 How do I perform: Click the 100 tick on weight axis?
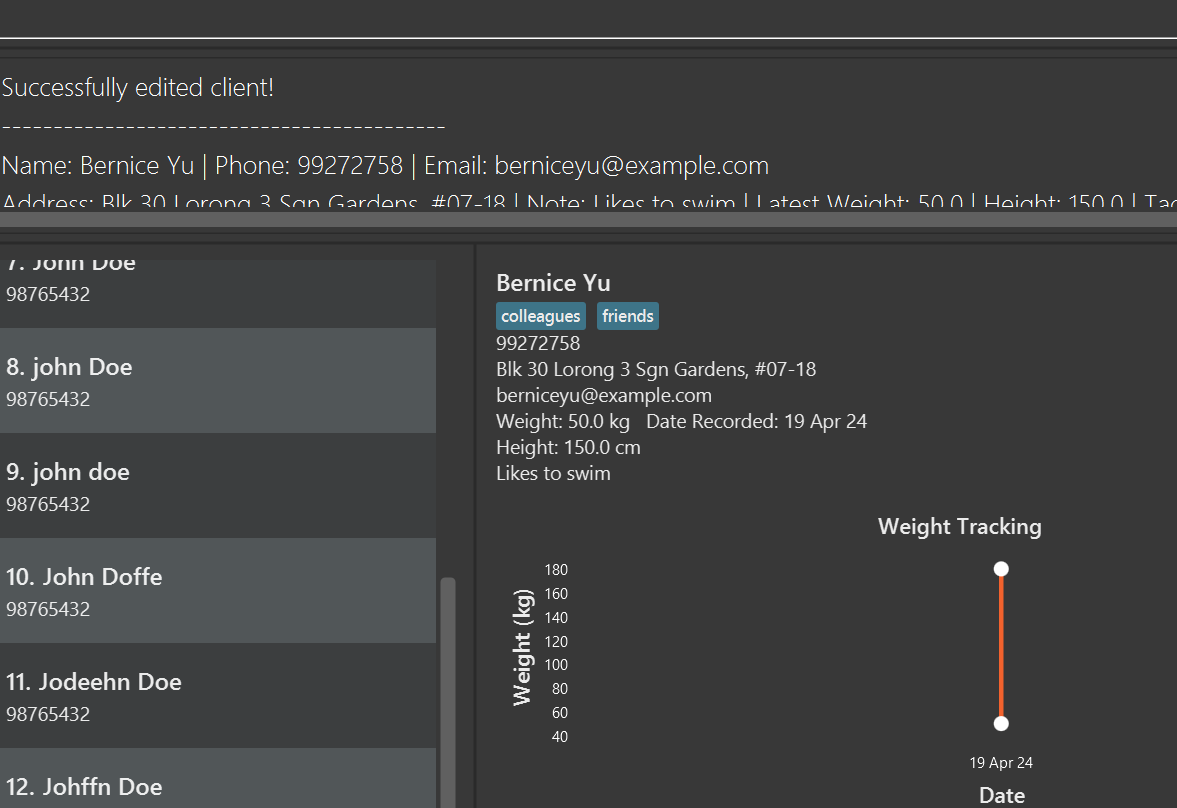coord(556,665)
